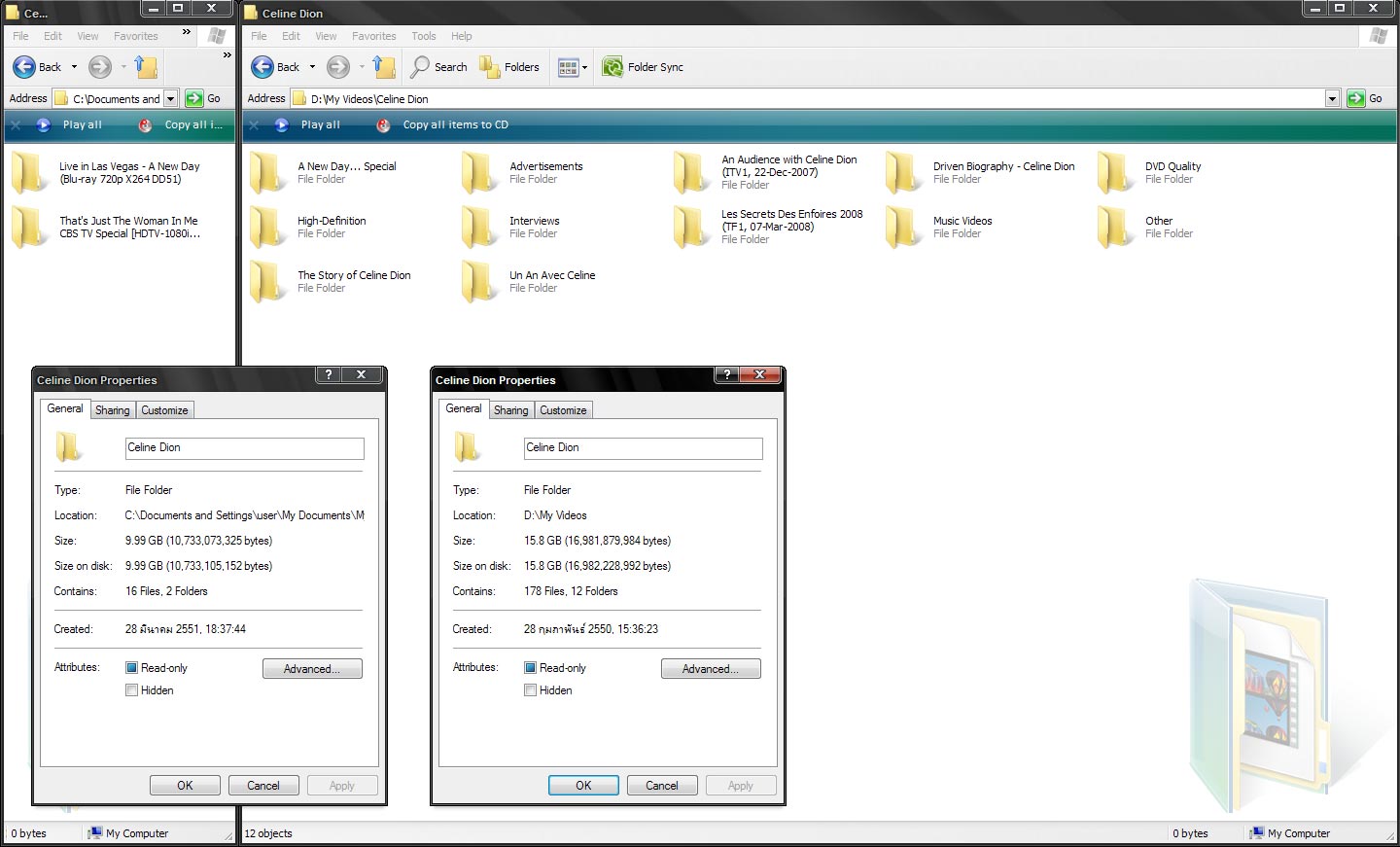This screenshot has width=1400, height=847.
Task: Open Forward history dropdown in left window
Action: click(x=123, y=67)
